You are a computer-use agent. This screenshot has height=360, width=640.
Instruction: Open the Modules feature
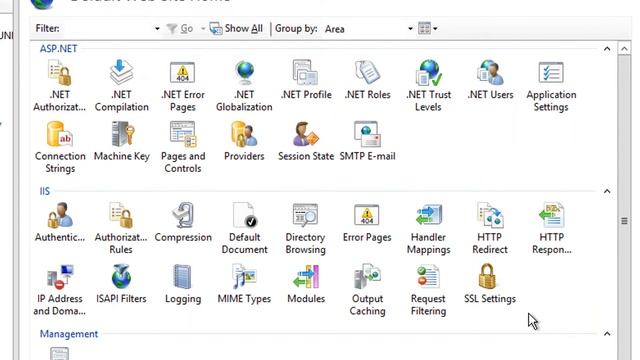[306, 284]
